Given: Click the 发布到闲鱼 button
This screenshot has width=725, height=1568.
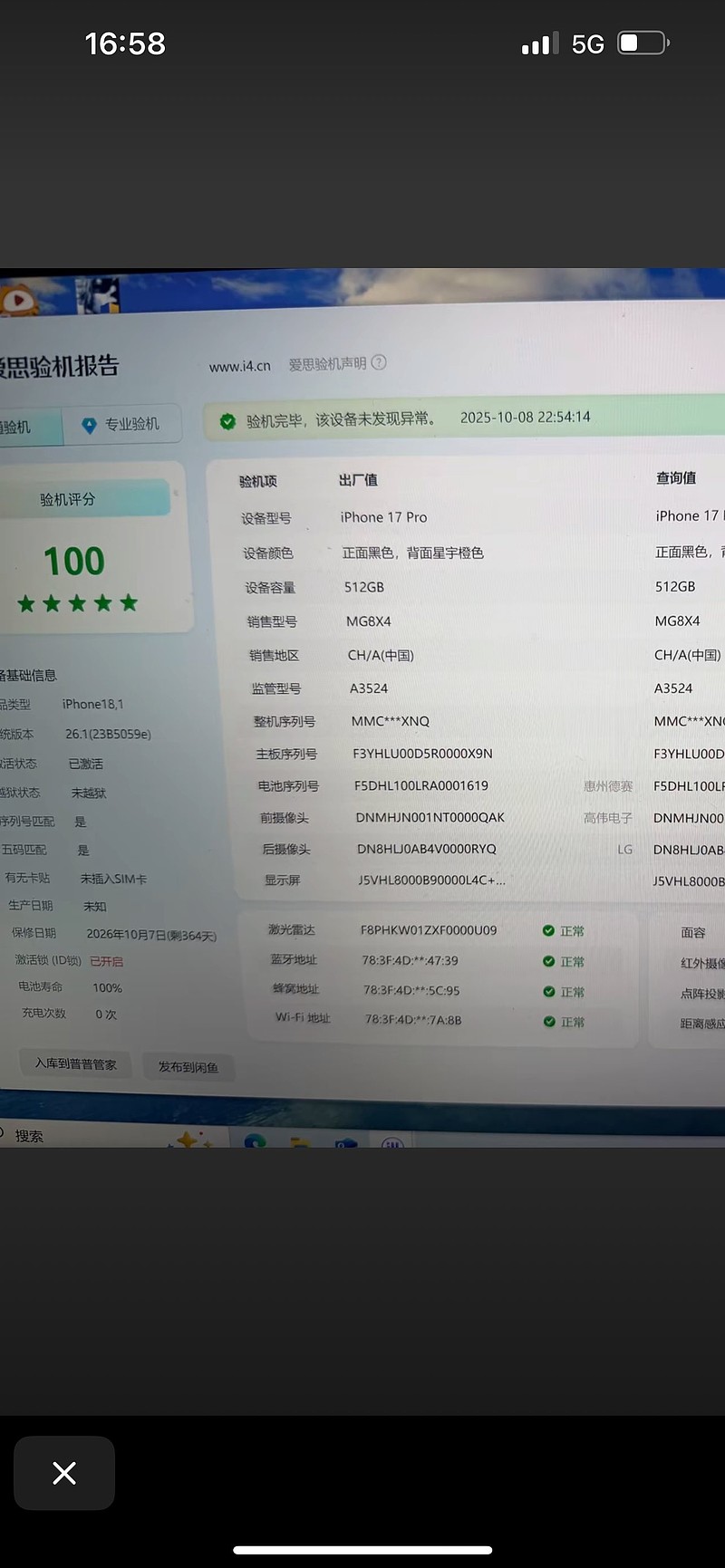Looking at the screenshot, I should (188, 1067).
